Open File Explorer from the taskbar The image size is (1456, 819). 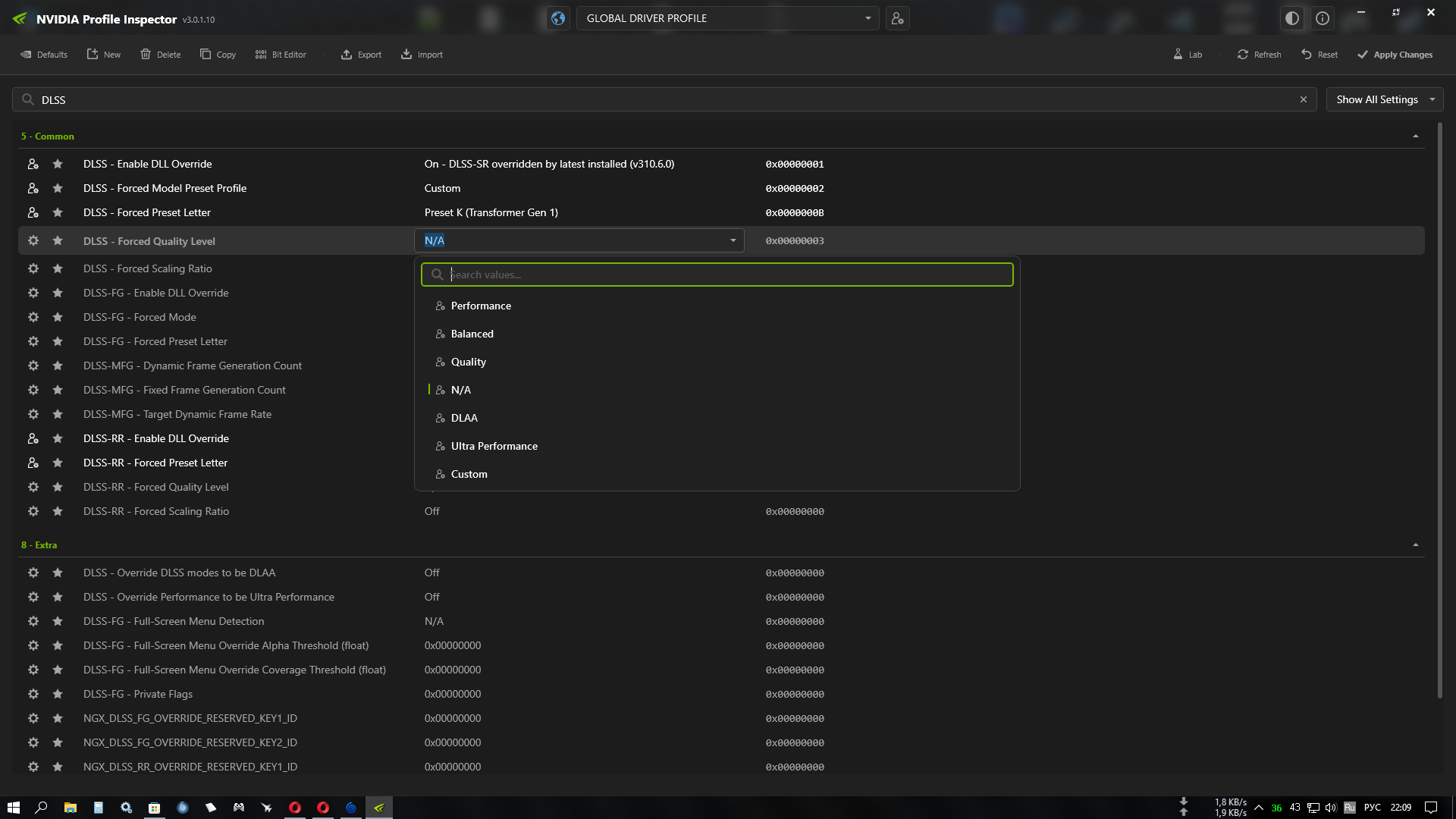click(x=70, y=808)
